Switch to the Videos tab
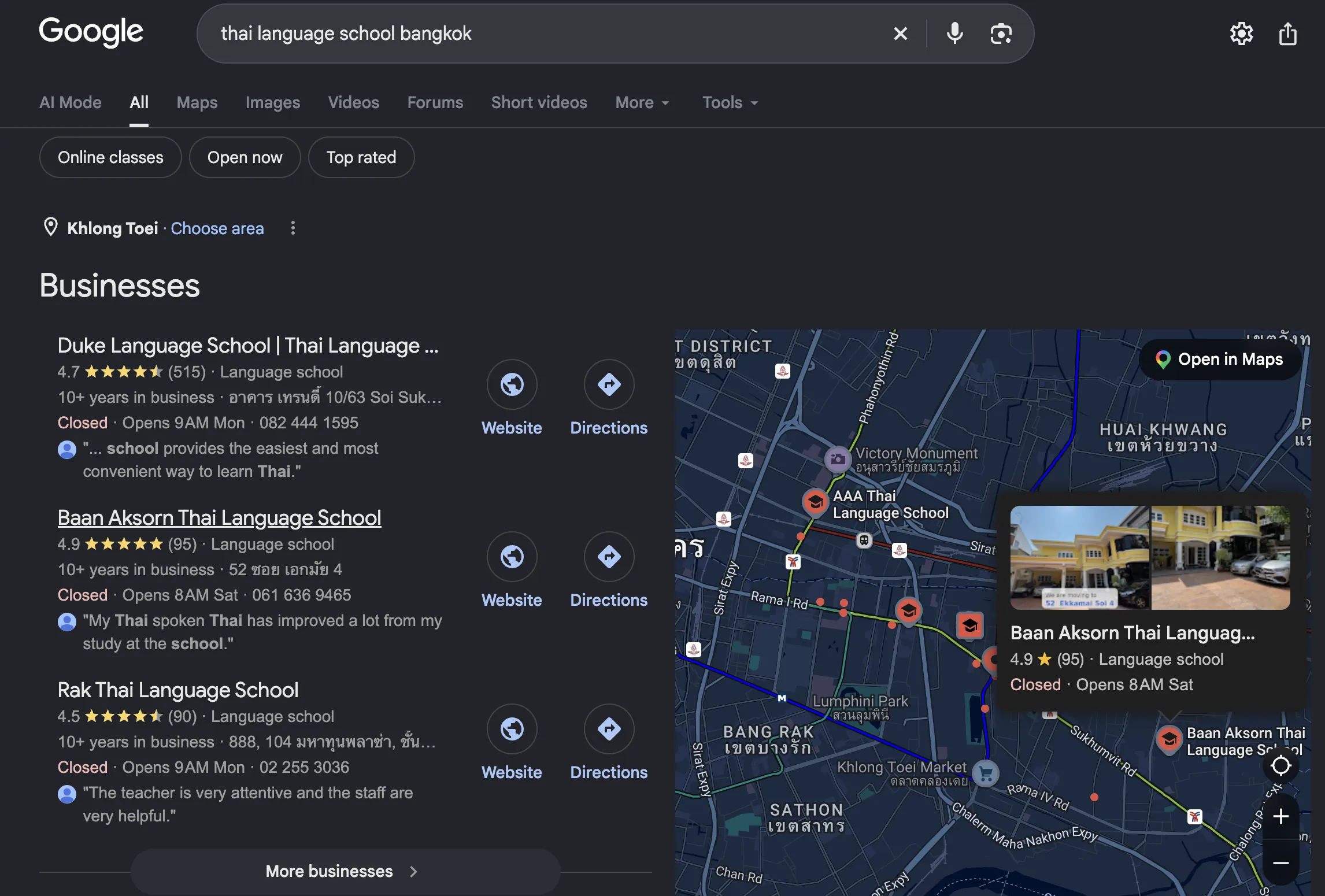This screenshot has width=1325, height=896. 354,102
